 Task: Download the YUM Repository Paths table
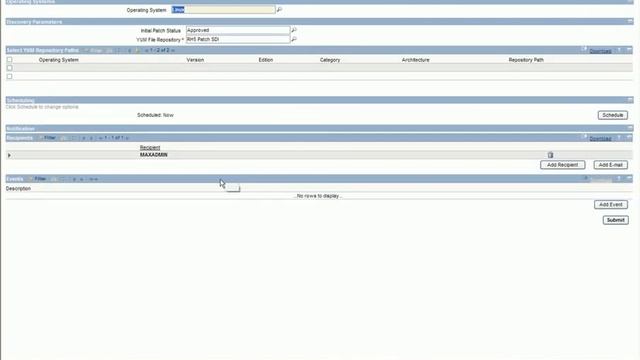[600, 51]
